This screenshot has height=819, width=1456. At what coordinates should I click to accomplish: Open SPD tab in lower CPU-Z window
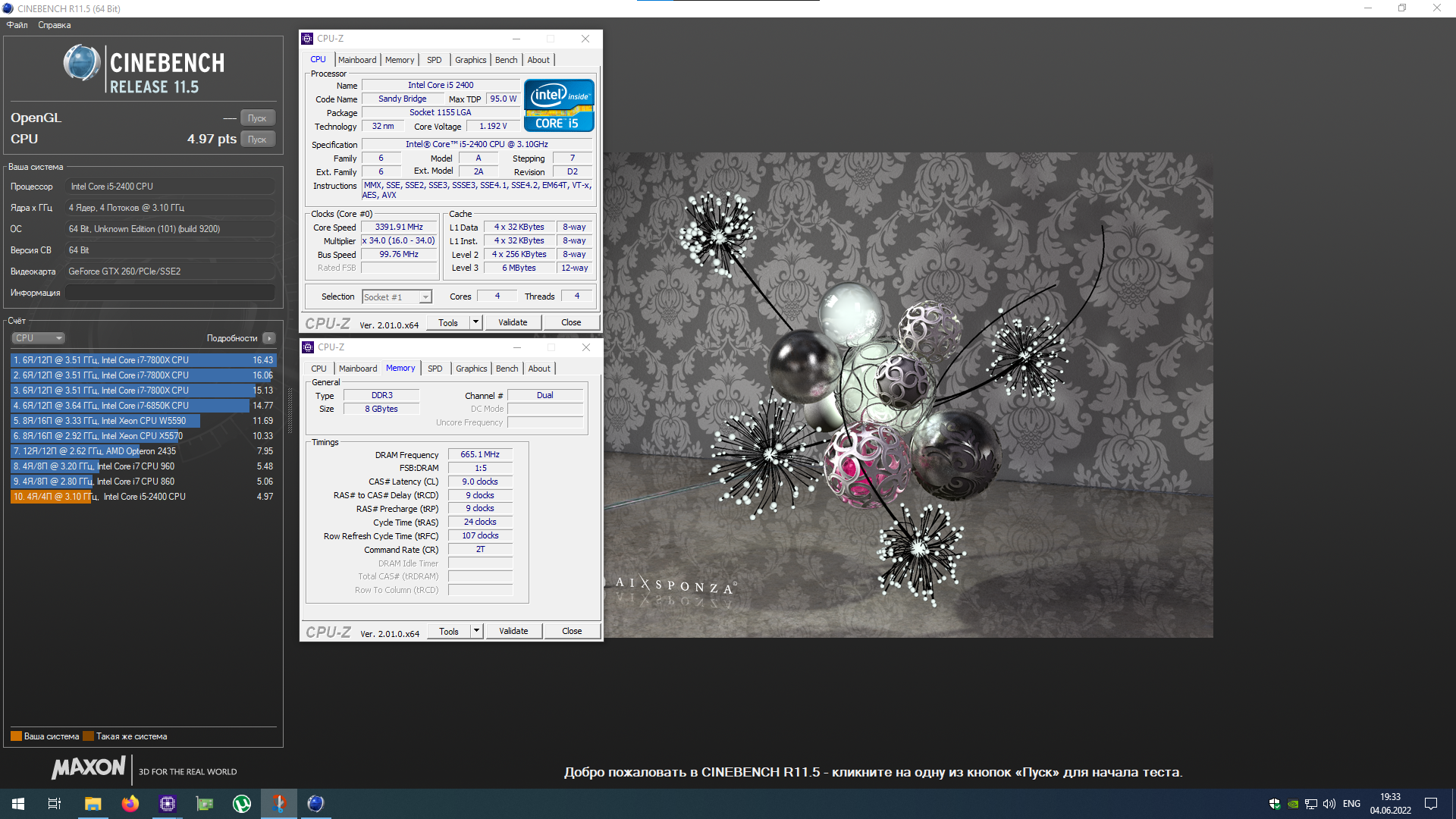tap(435, 369)
